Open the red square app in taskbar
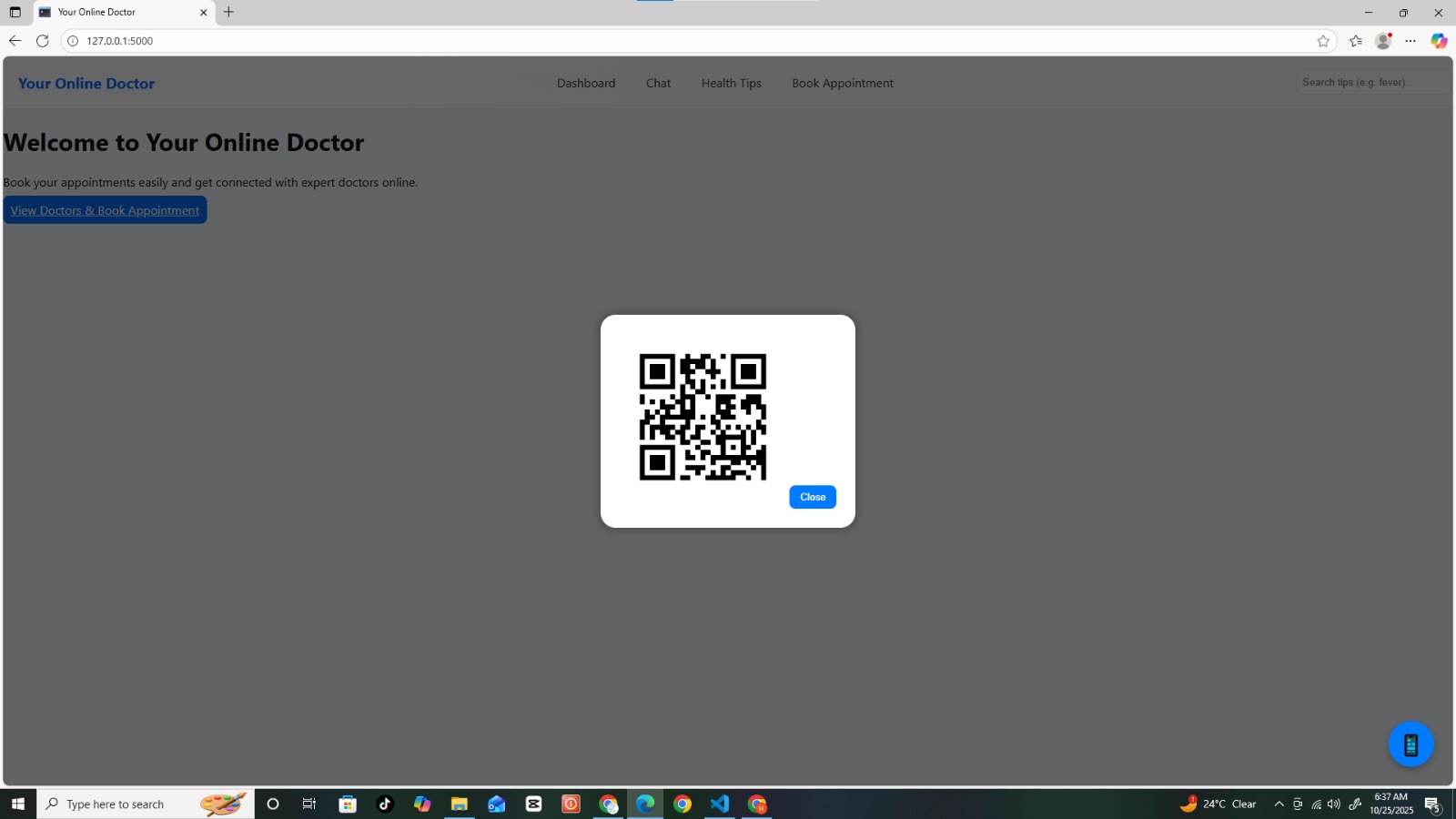Image resolution: width=1456 pixels, height=819 pixels. coord(571,804)
